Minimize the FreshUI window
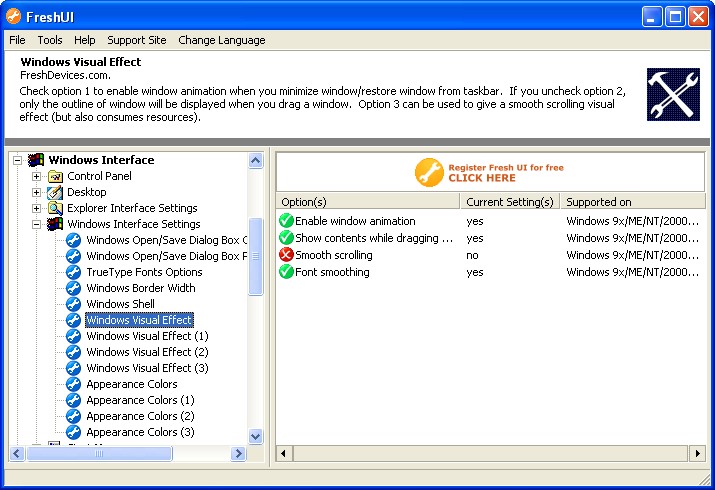The height and width of the screenshot is (490, 715). pyautogui.click(x=652, y=17)
